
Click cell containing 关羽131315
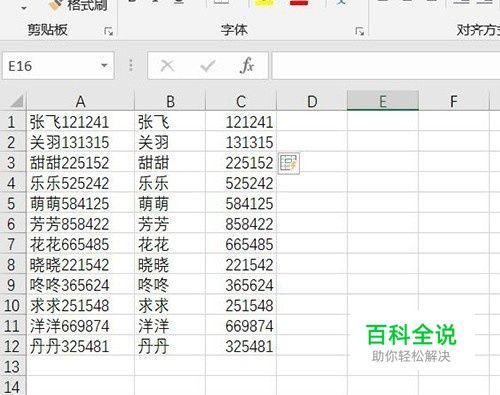(x=80, y=142)
